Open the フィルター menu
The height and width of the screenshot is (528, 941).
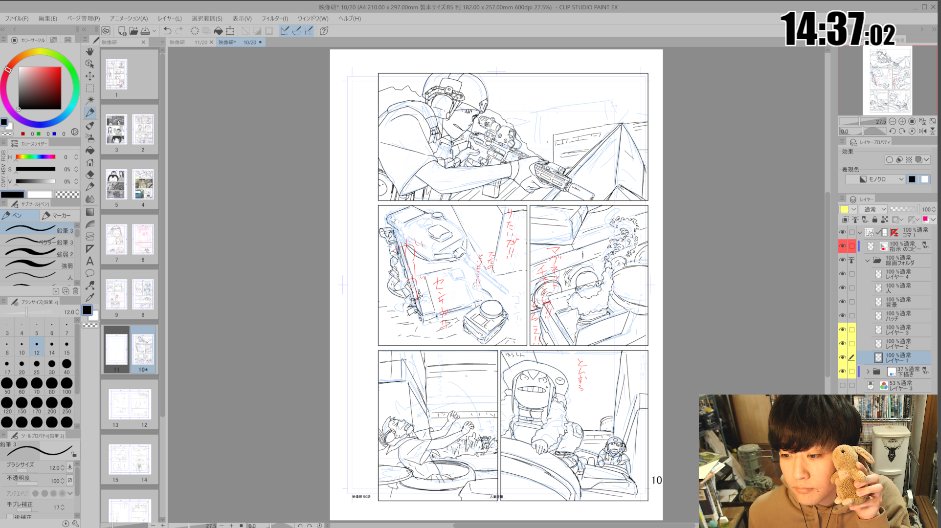pyautogui.click(x=274, y=19)
